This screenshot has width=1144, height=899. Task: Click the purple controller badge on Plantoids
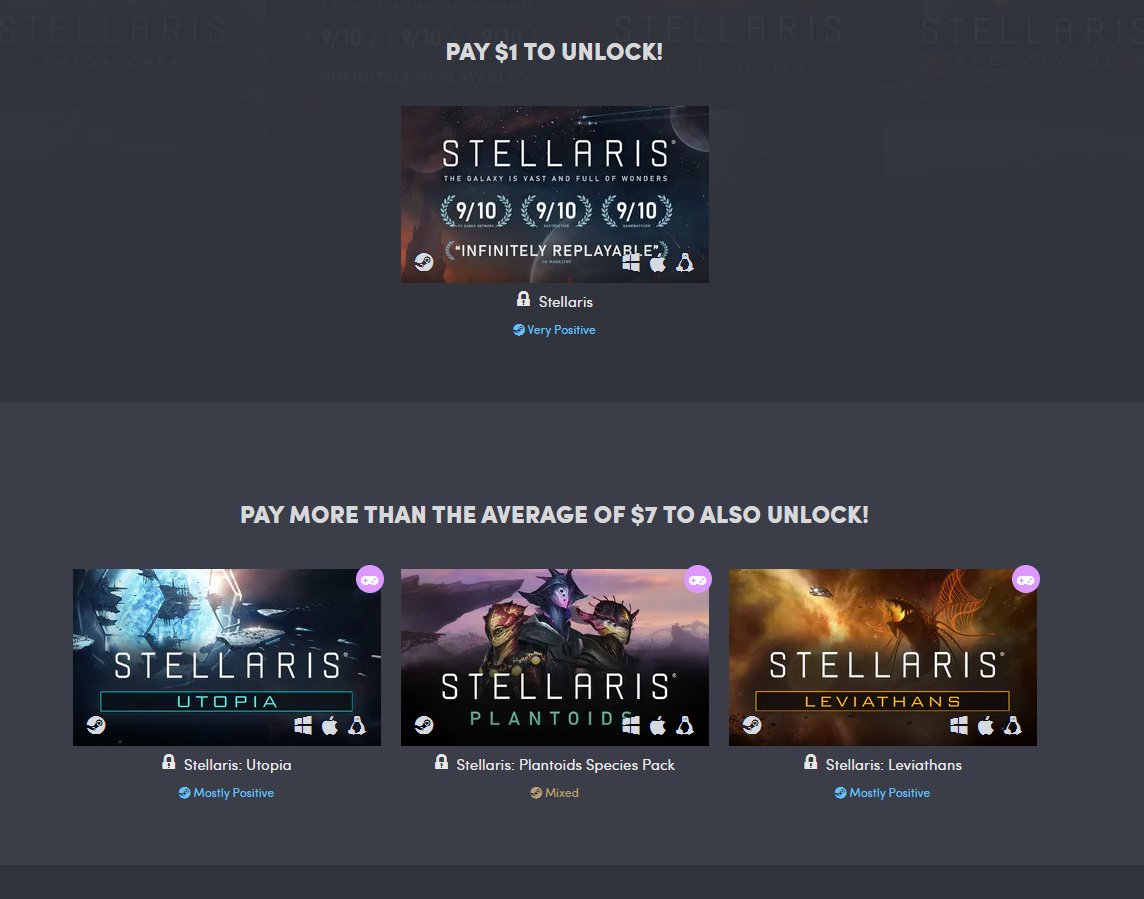point(698,579)
